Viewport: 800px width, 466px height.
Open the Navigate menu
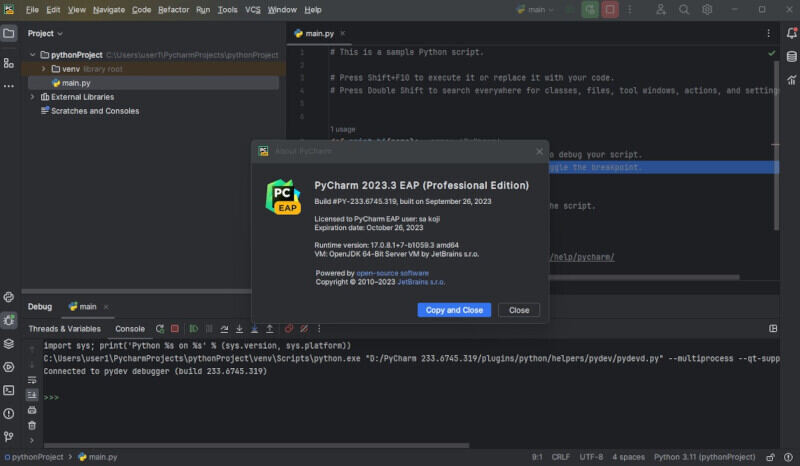[x=109, y=10]
